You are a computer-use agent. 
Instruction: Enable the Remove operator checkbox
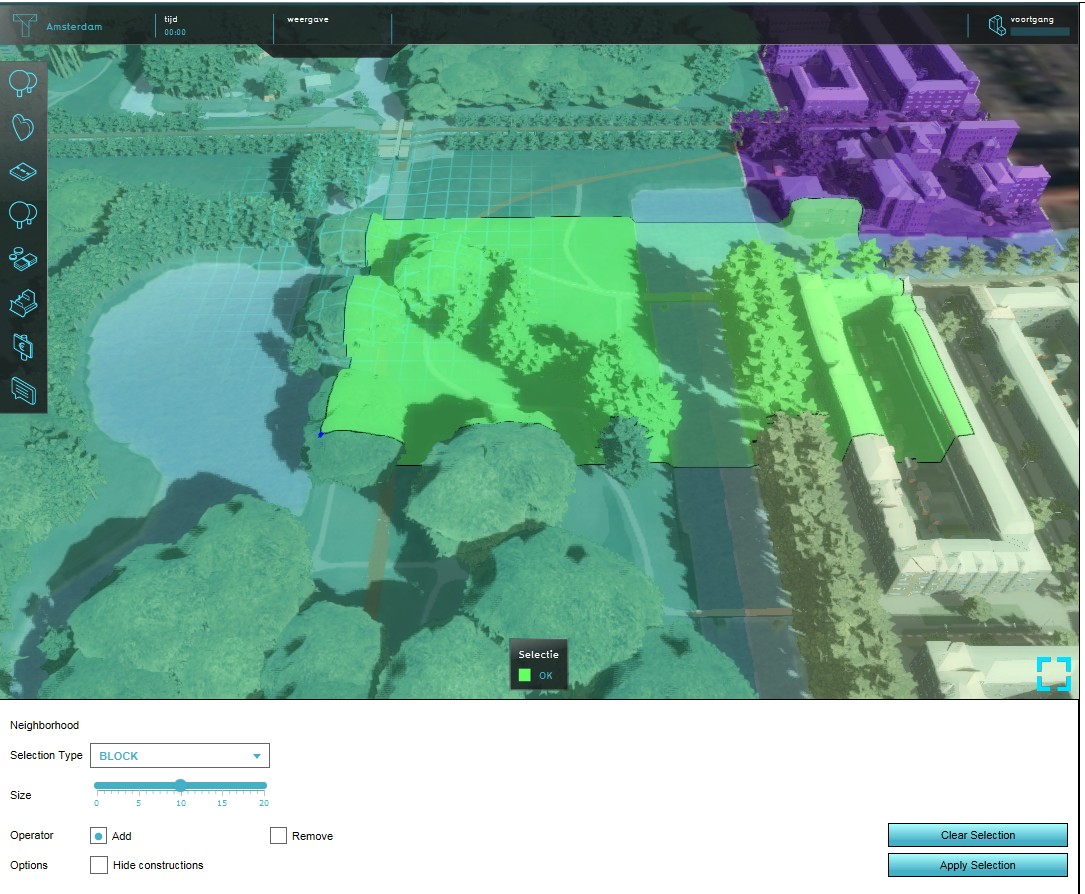pyautogui.click(x=279, y=836)
